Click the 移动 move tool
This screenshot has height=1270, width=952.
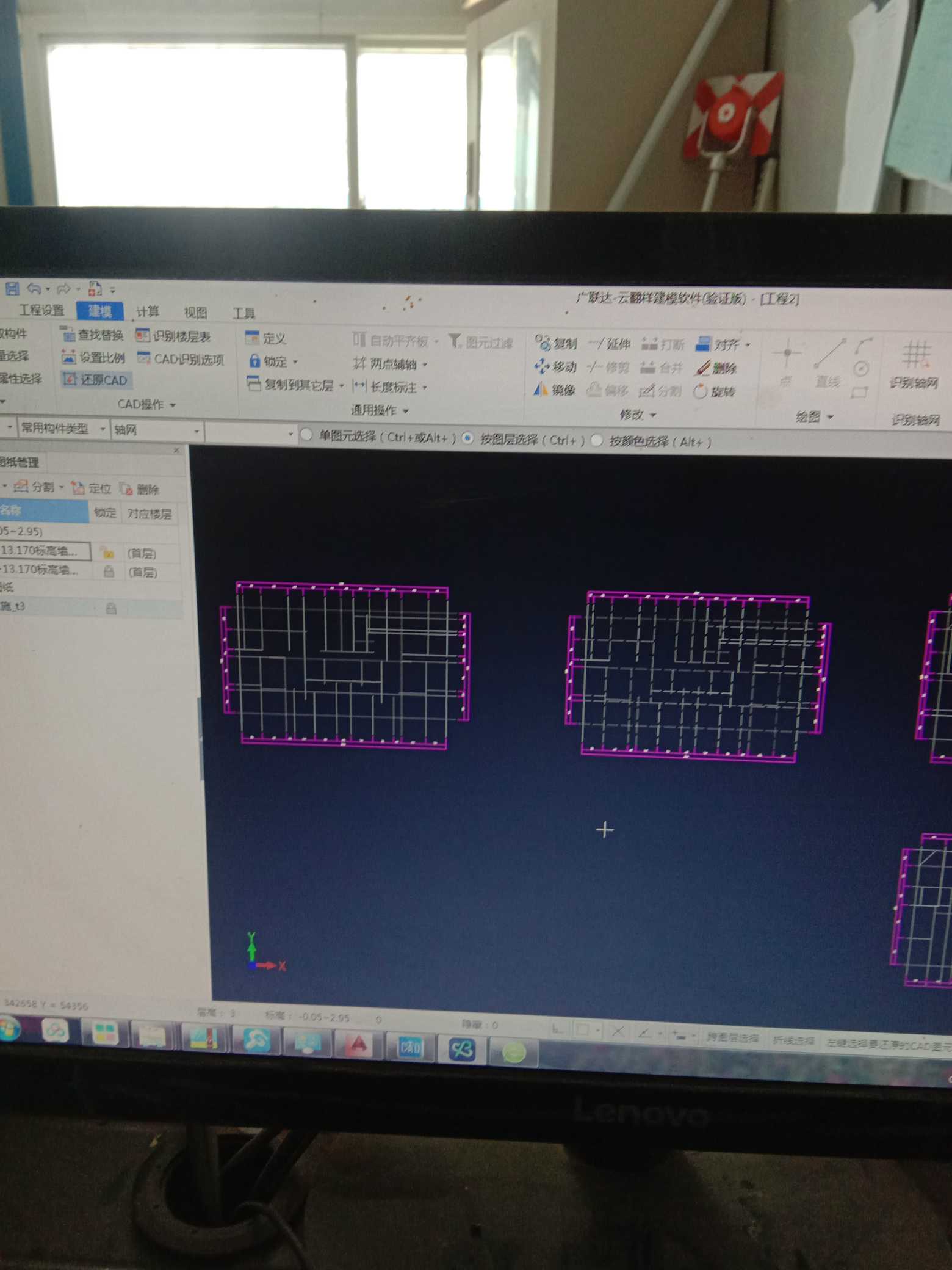pyautogui.click(x=555, y=366)
